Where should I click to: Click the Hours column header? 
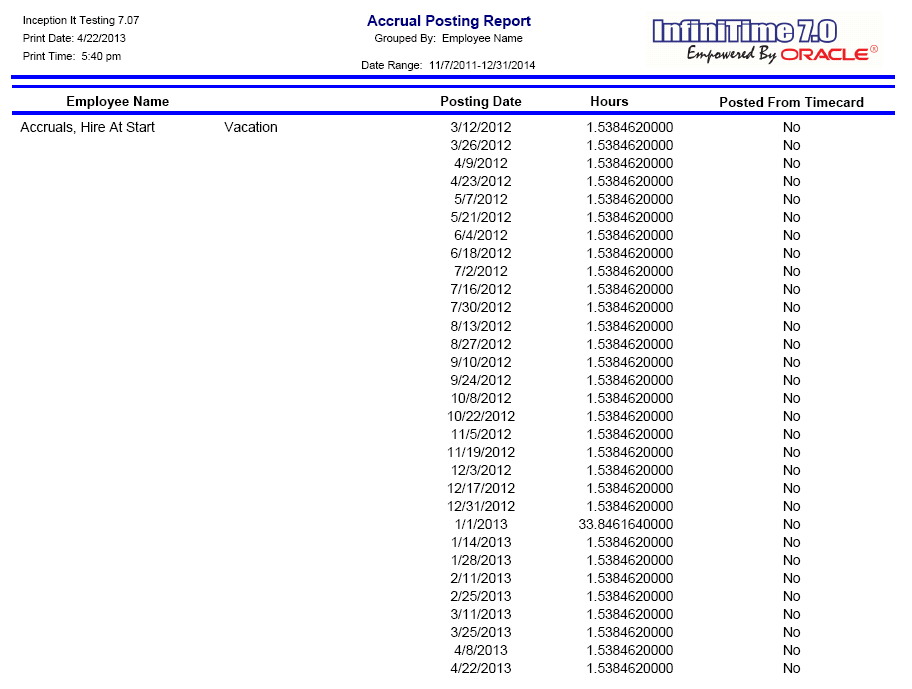[609, 101]
